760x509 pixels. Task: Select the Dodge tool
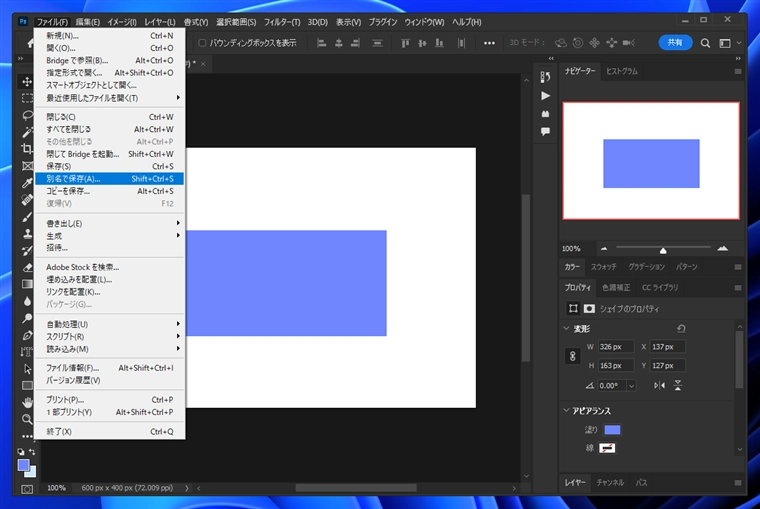(27, 318)
